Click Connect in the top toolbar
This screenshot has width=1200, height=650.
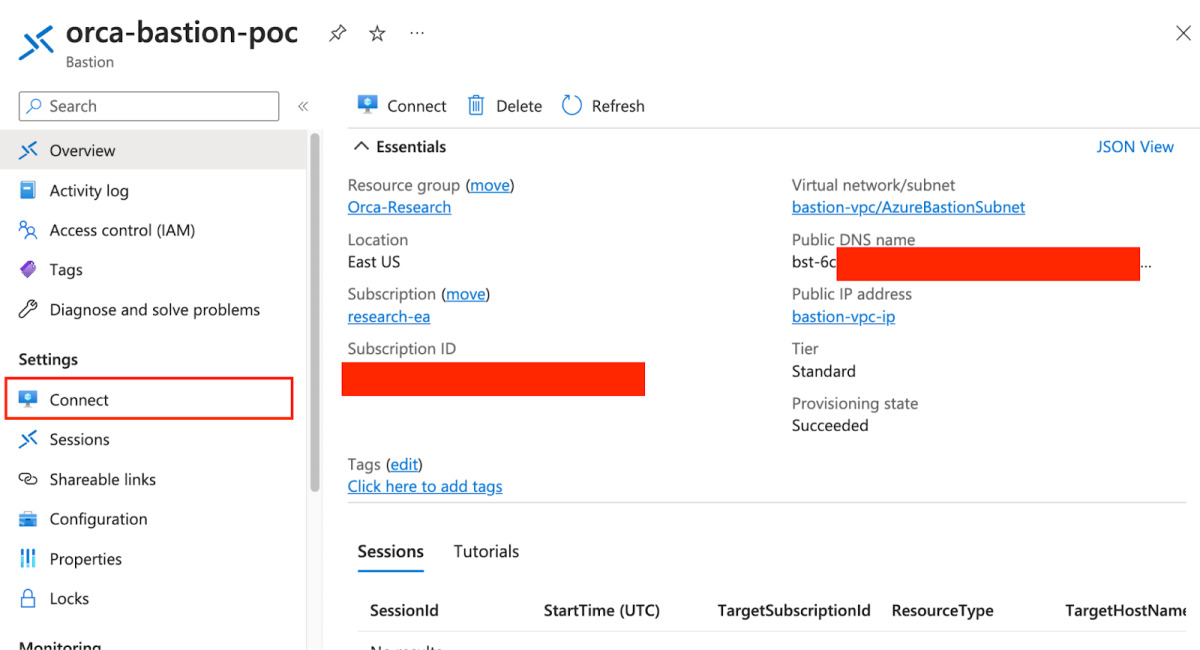402,105
